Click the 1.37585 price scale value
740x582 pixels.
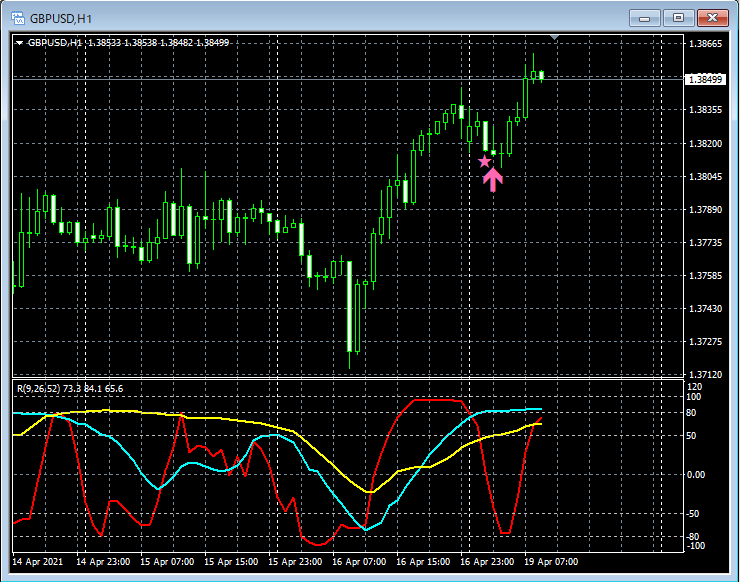(x=705, y=276)
